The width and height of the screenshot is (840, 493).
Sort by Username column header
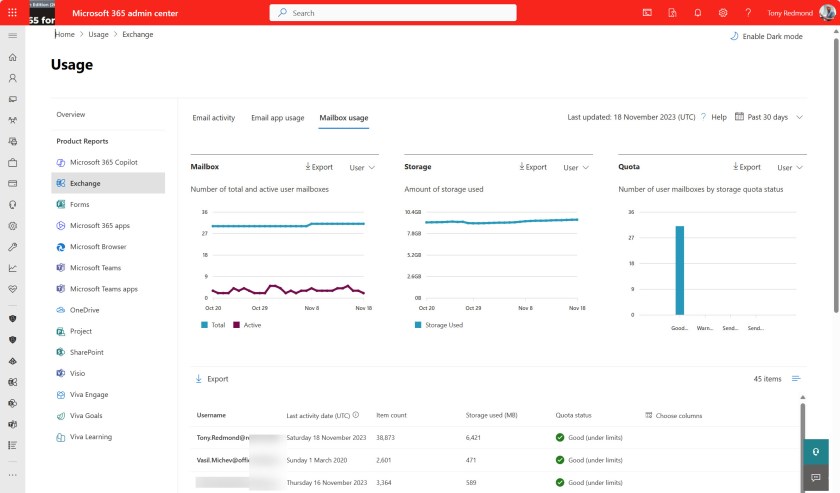point(211,415)
